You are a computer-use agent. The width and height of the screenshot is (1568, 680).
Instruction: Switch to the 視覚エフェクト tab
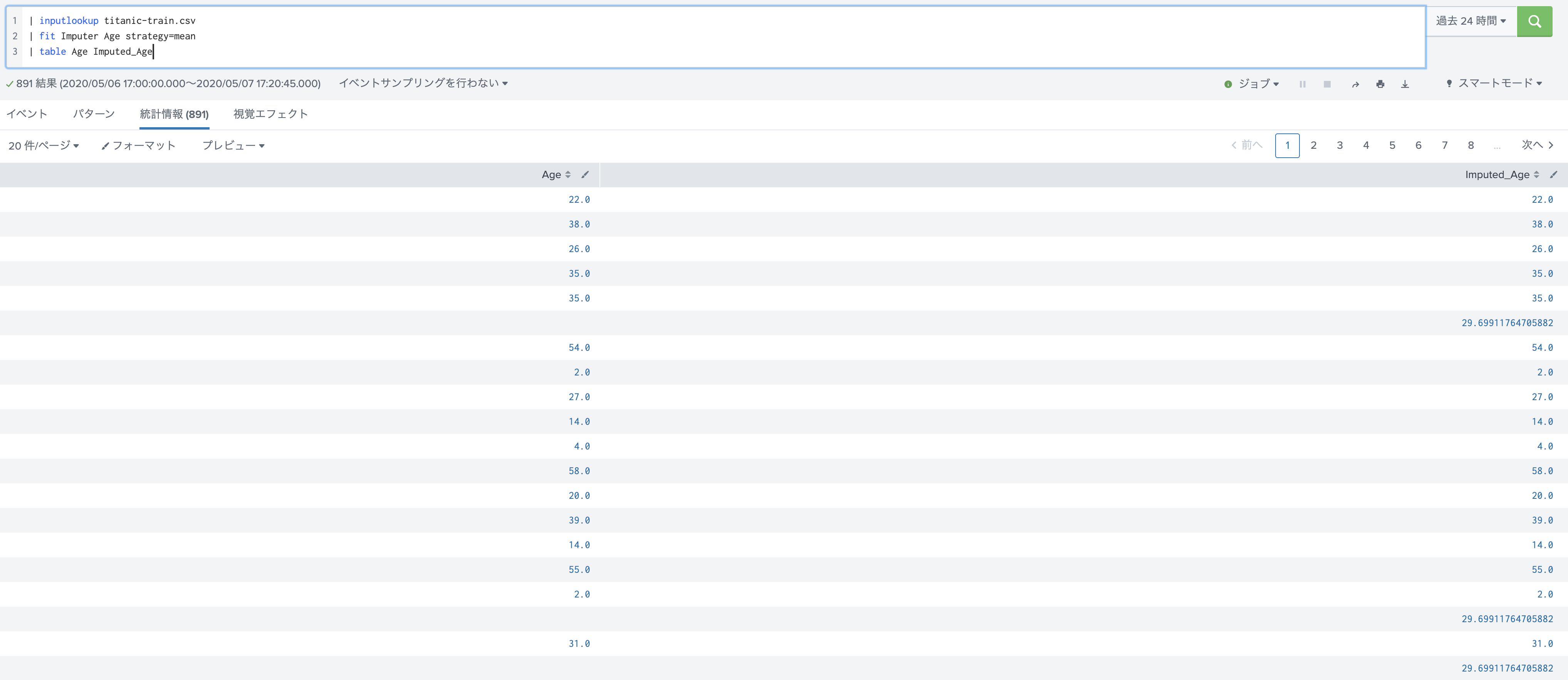point(270,114)
